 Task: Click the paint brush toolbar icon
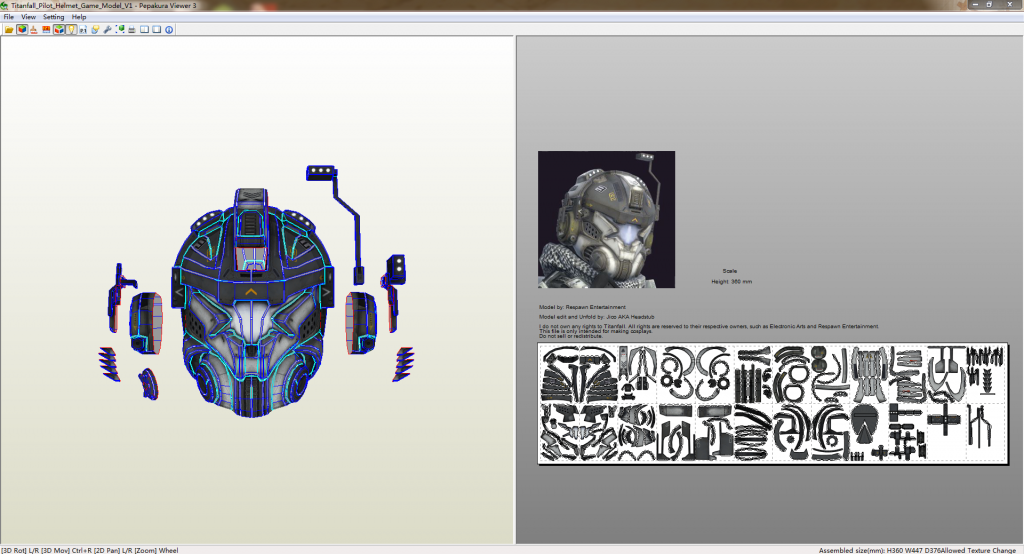pos(34,29)
